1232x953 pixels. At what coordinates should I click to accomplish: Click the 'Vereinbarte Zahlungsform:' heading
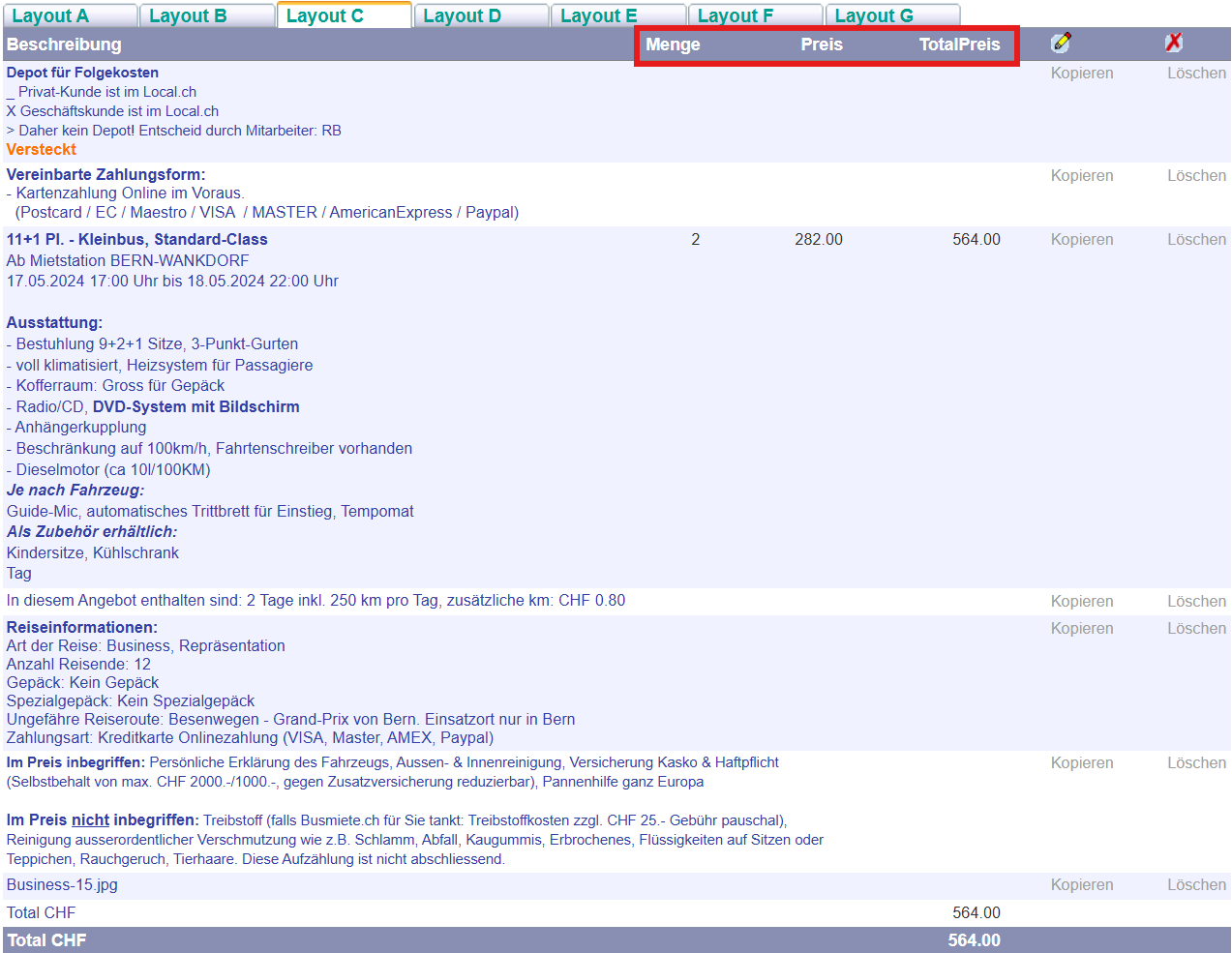click(105, 175)
